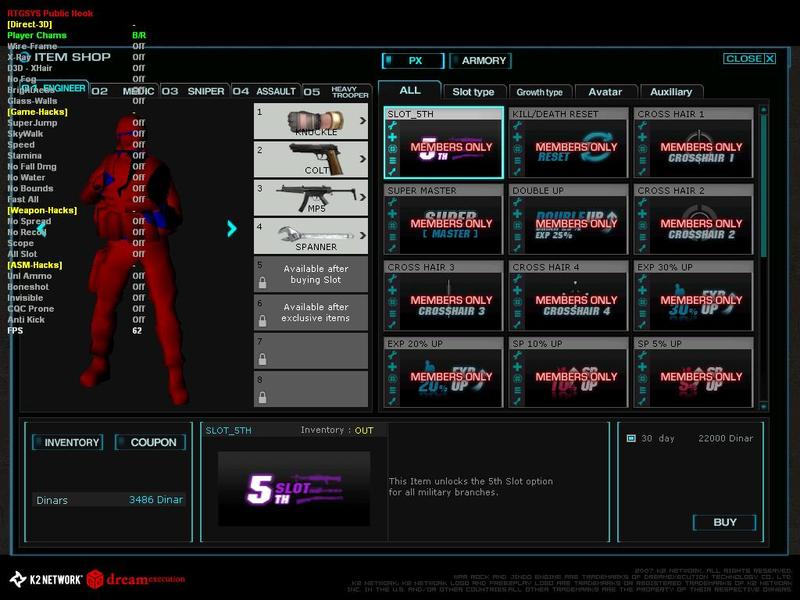Click the Kill/Death Reset item icon
The height and width of the screenshot is (600, 800).
(x=575, y=149)
